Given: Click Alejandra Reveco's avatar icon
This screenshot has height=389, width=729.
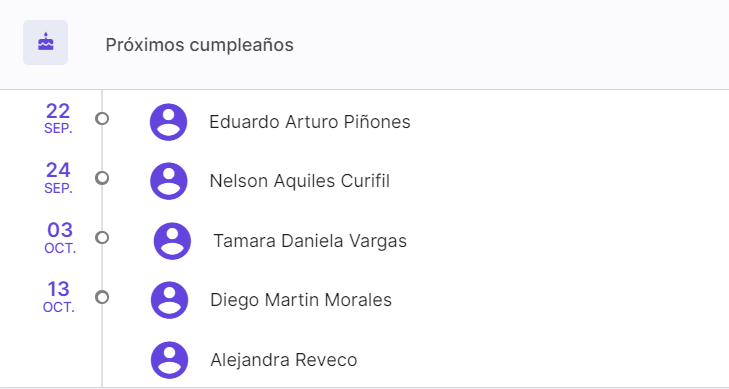Looking at the screenshot, I should click(x=169, y=360).
